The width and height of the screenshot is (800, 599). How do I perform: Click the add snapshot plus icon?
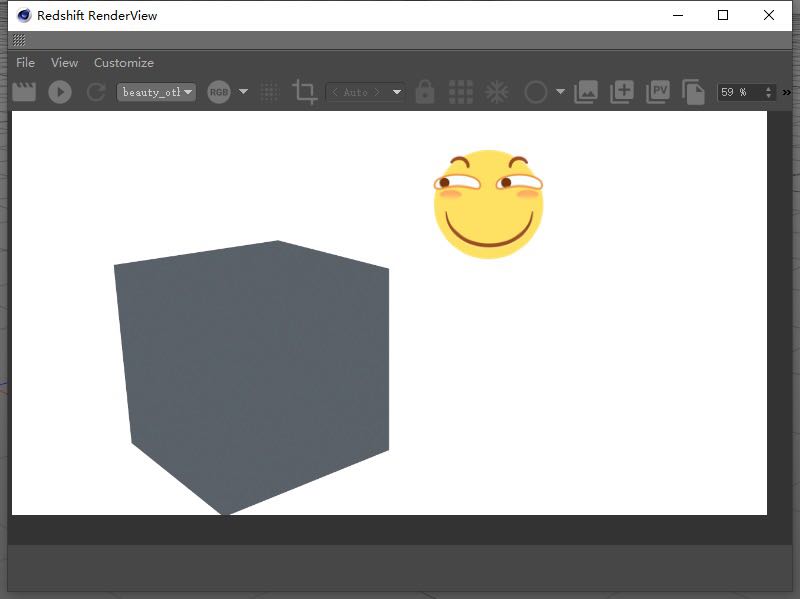coord(622,92)
